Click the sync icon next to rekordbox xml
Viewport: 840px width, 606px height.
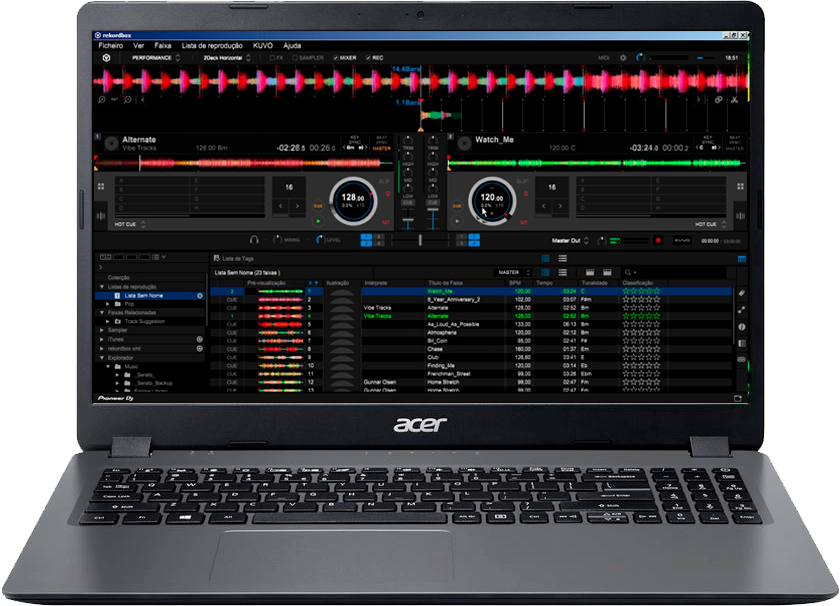click(x=200, y=348)
